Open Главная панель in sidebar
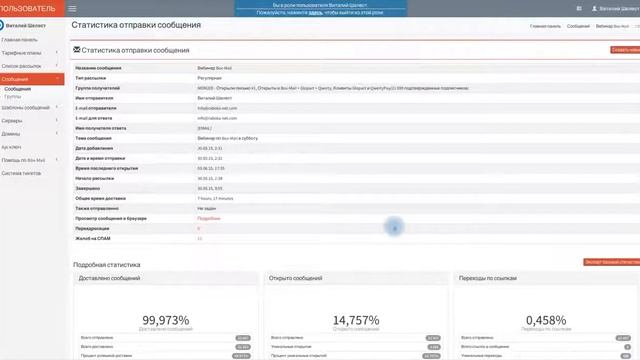Viewport: 640px width, 360px height. tap(19, 40)
